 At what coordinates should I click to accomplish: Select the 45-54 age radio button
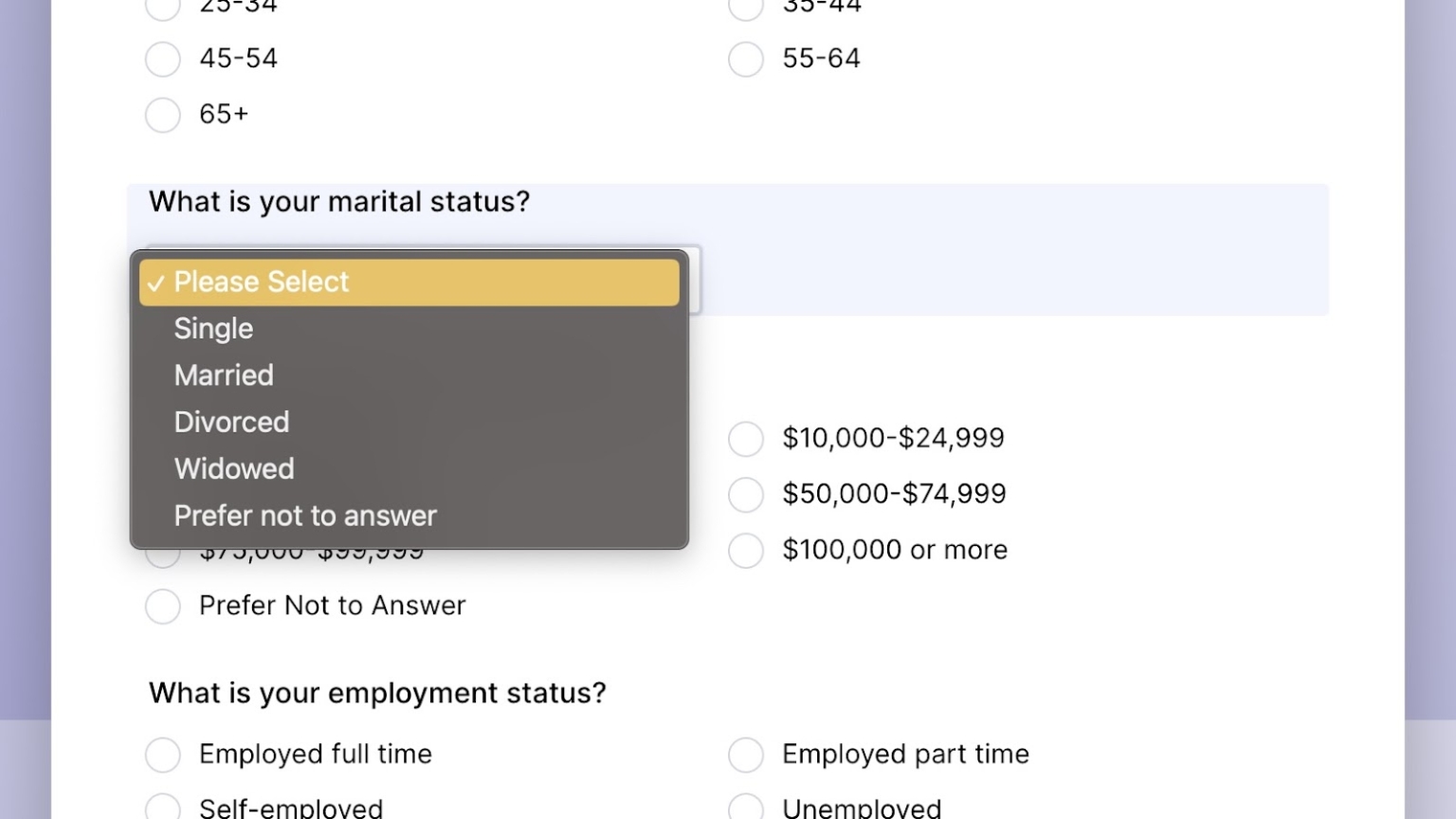[x=162, y=59]
